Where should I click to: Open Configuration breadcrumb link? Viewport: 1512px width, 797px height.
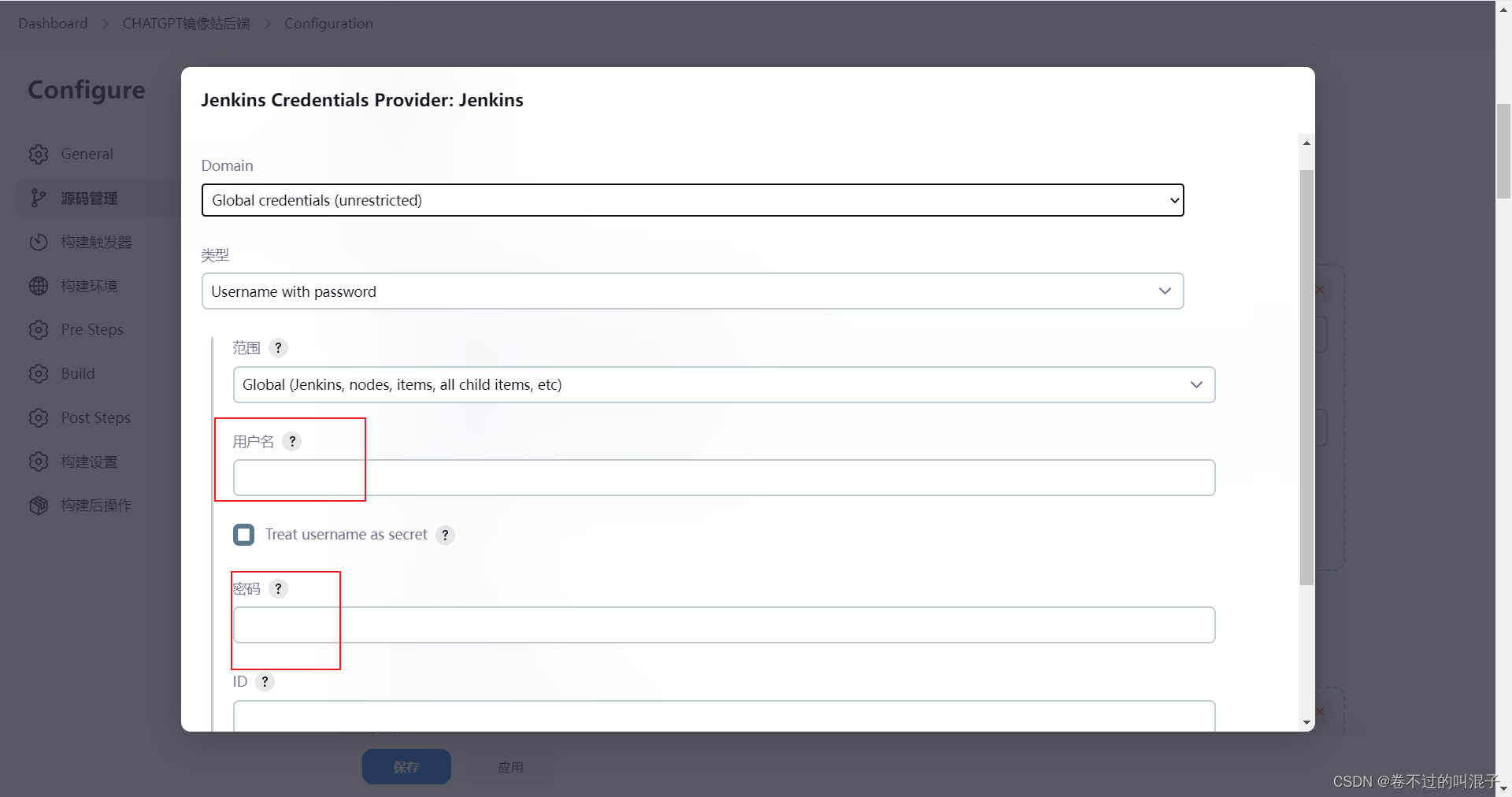tap(328, 24)
